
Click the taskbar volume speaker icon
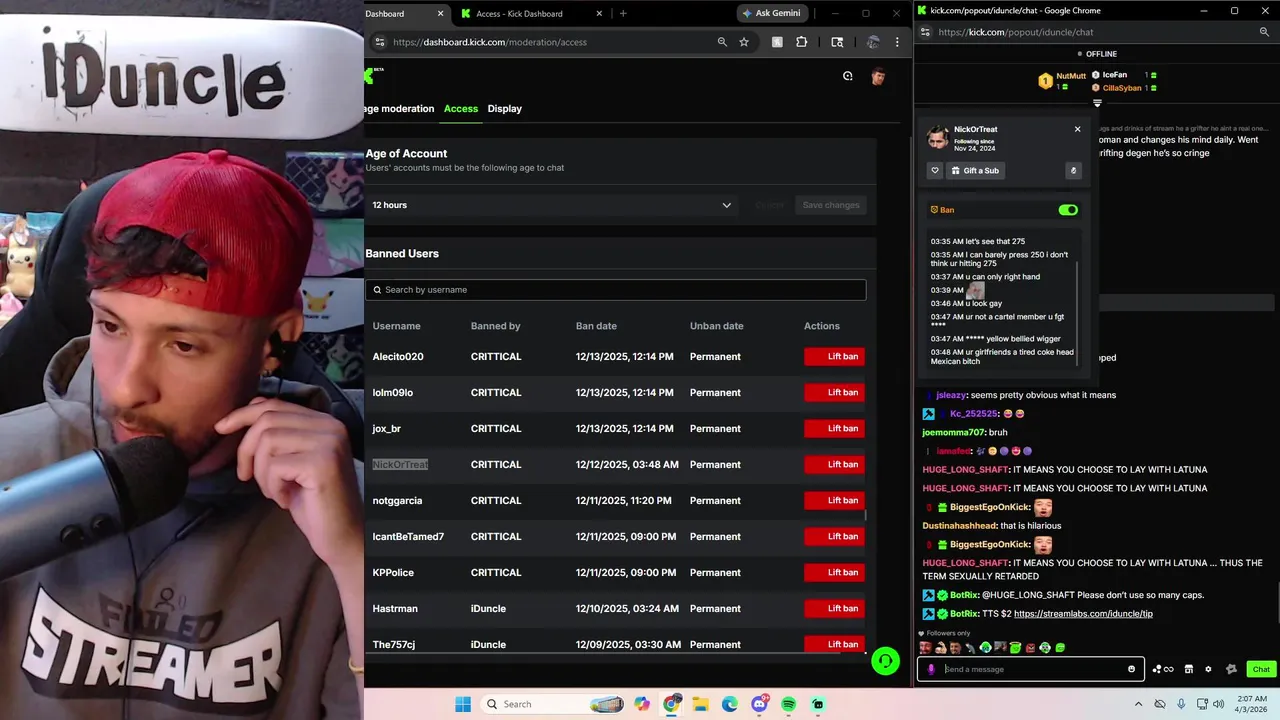(x=1218, y=704)
